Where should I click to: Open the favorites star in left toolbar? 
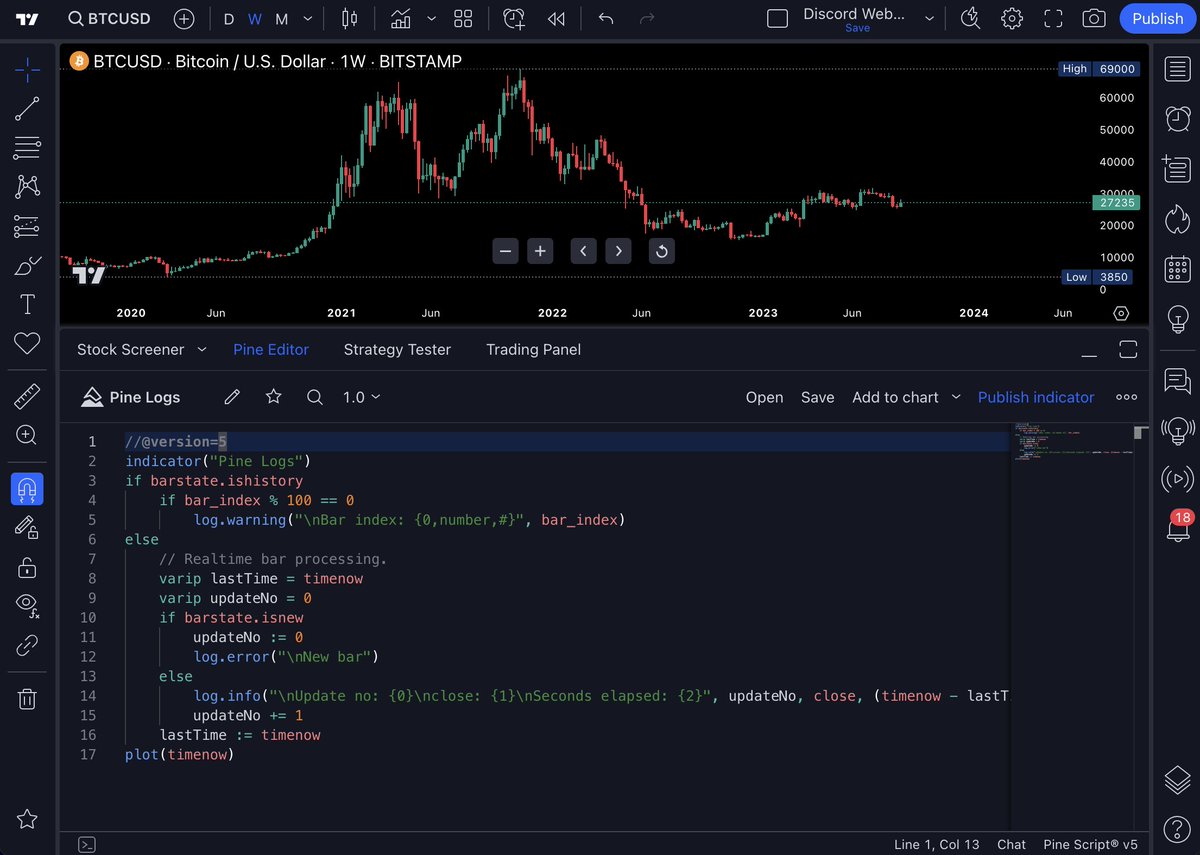click(27, 819)
